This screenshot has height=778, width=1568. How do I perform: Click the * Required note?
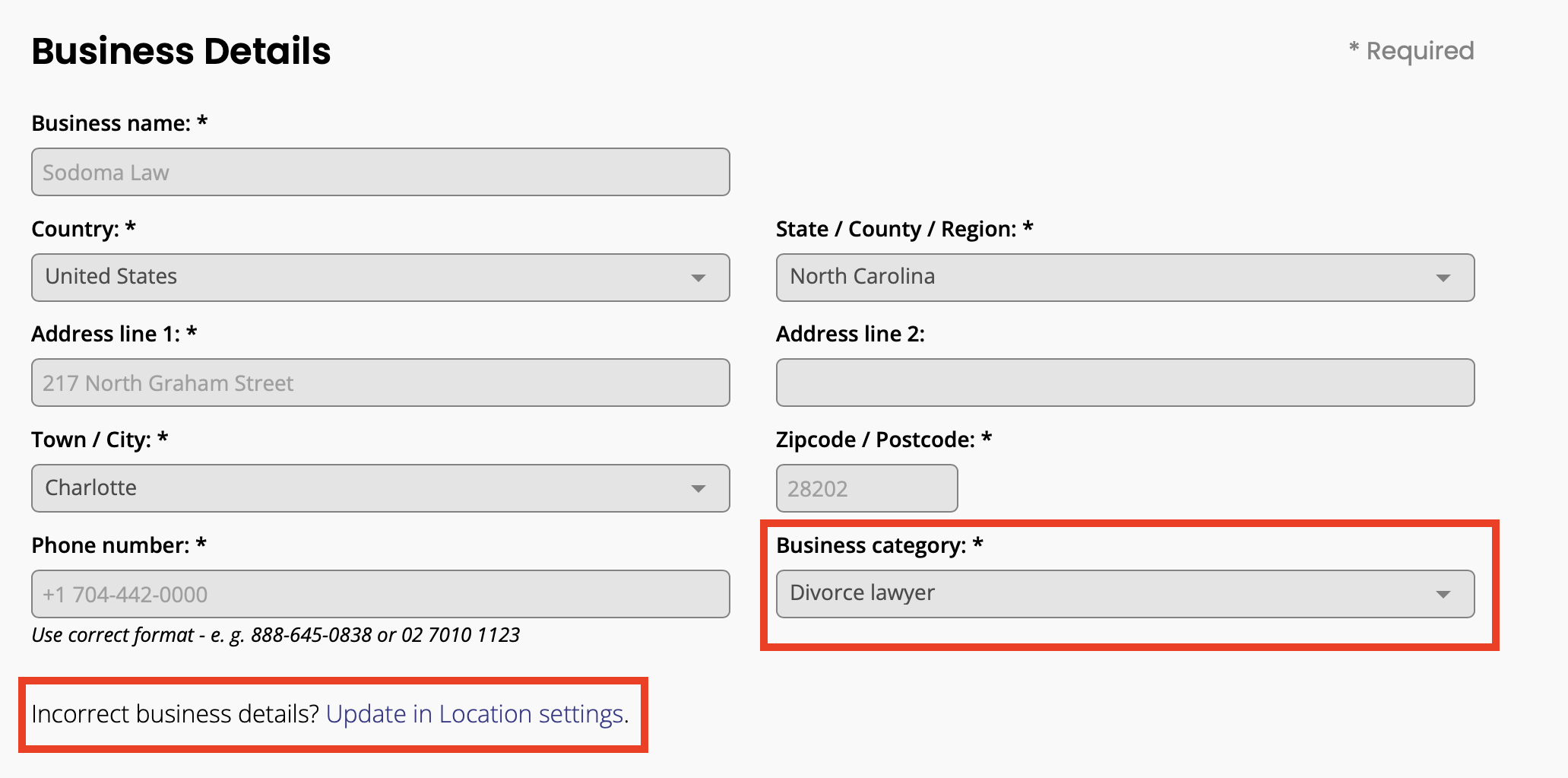[1411, 51]
